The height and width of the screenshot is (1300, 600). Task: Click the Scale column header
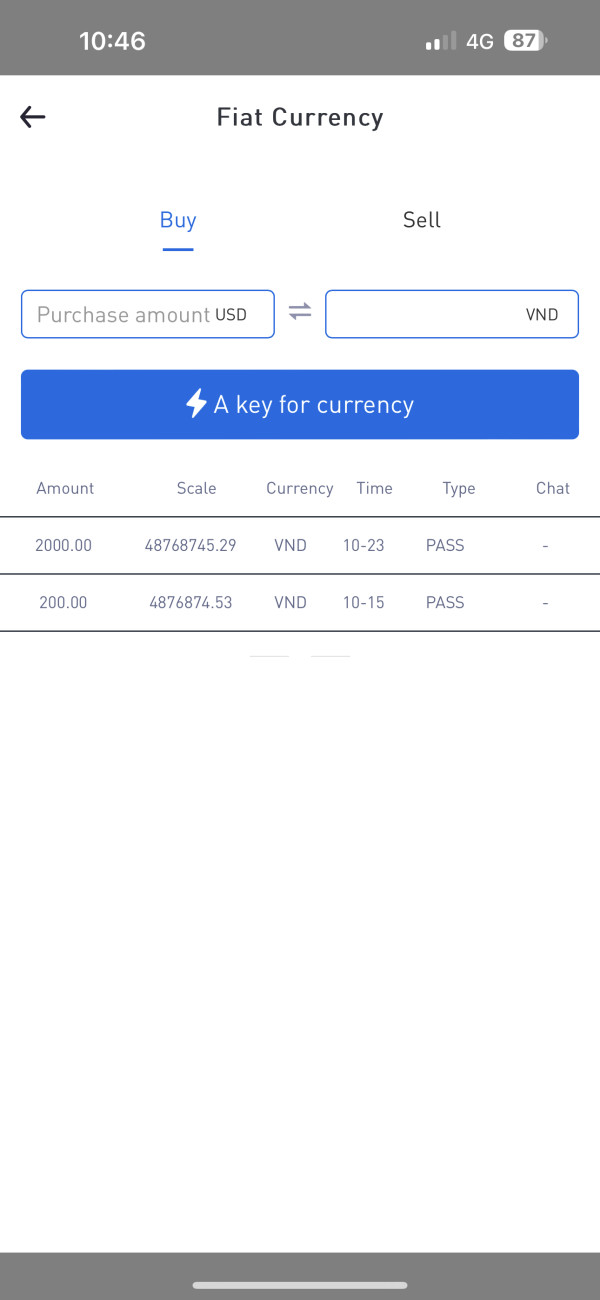196,488
